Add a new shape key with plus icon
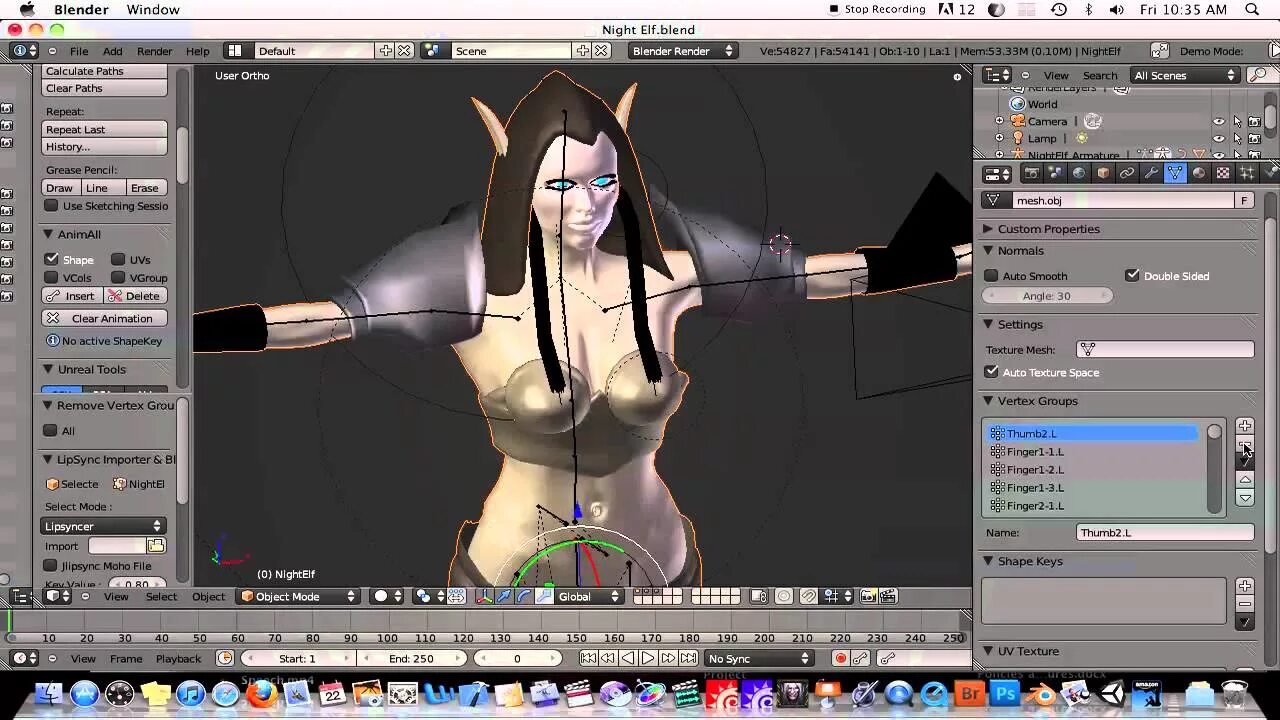The width and height of the screenshot is (1280, 720). tap(1245, 586)
